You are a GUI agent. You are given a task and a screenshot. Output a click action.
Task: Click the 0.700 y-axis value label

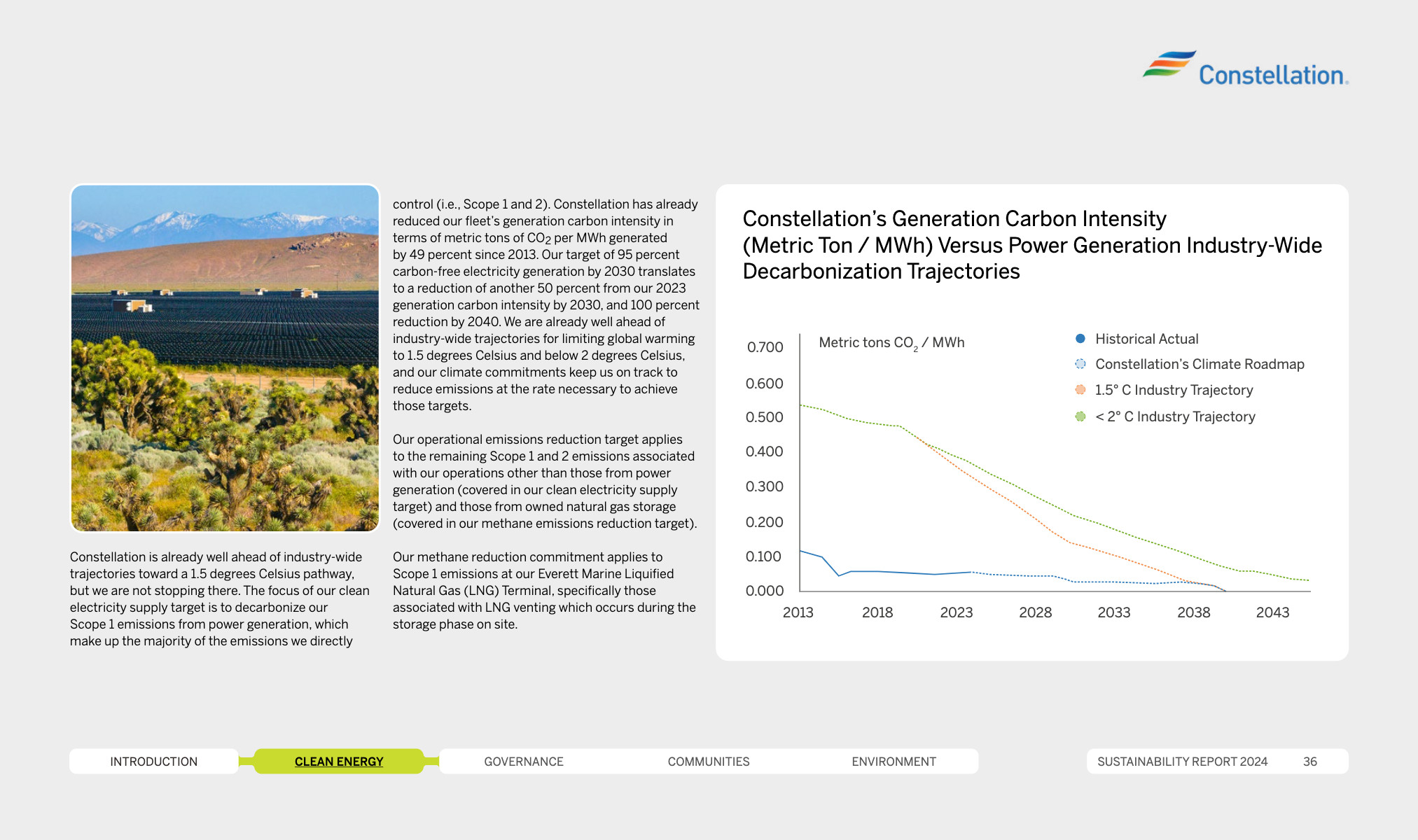765,347
